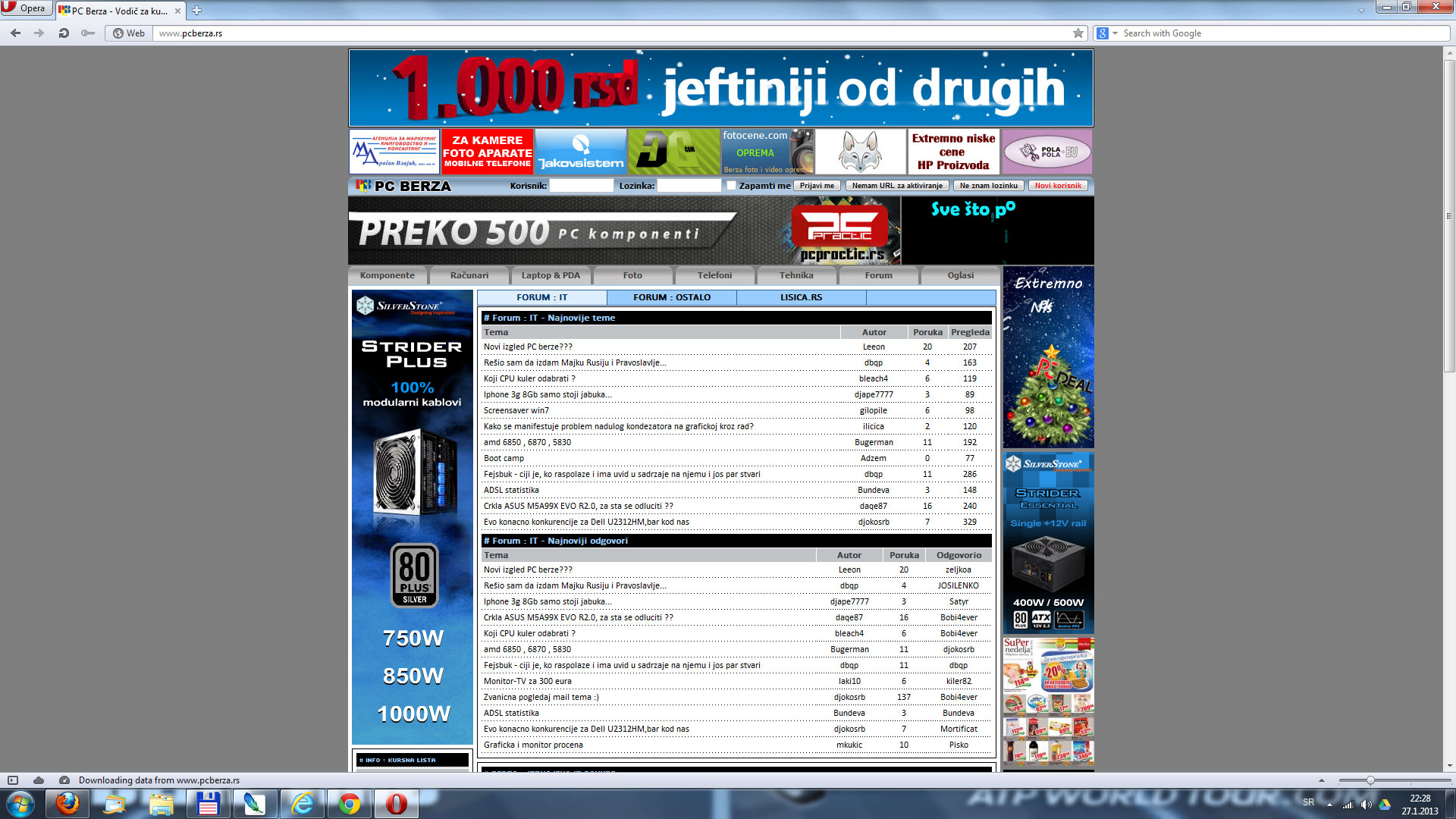Click replier 'JOSILENKO' in odgovori table
Viewport: 1456px width, 819px height.
tap(959, 585)
